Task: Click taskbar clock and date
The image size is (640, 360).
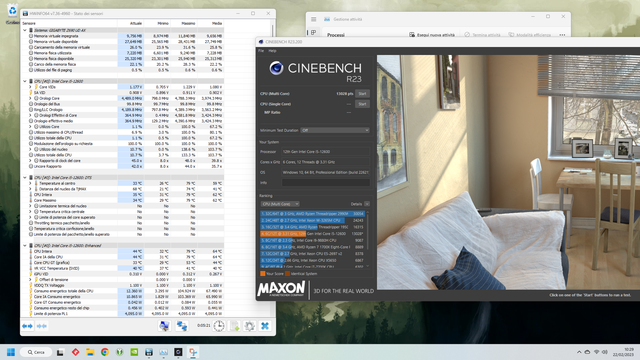Action: pos(623,352)
